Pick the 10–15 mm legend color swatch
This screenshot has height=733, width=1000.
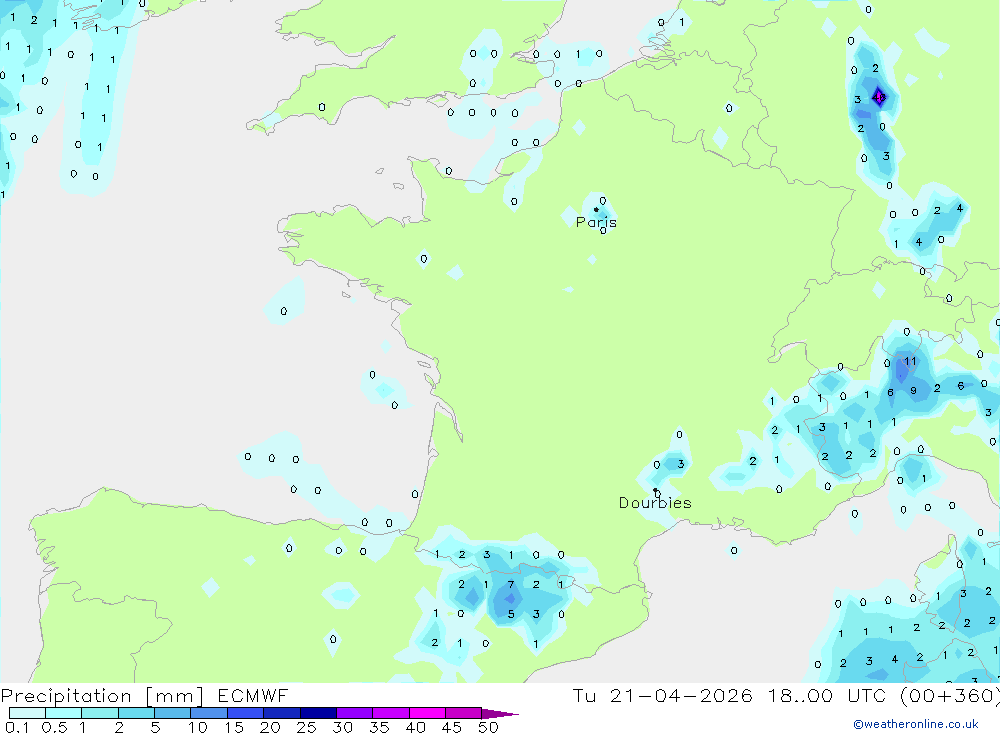click(209, 713)
